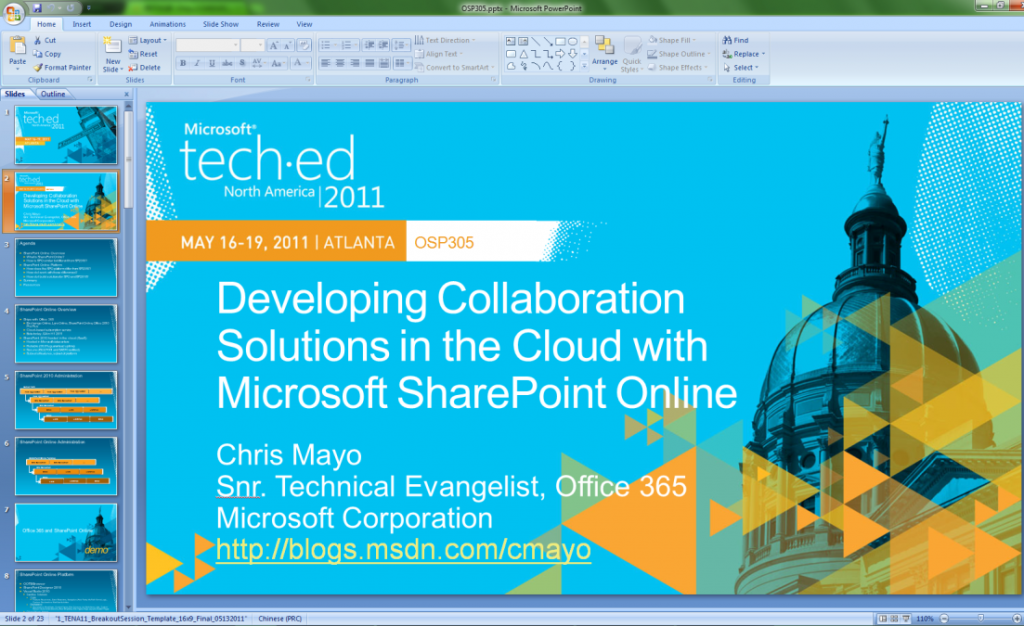This screenshot has height=626, width=1024.
Task: Adjust the zoom slider handle
Action: (x=980, y=618)
